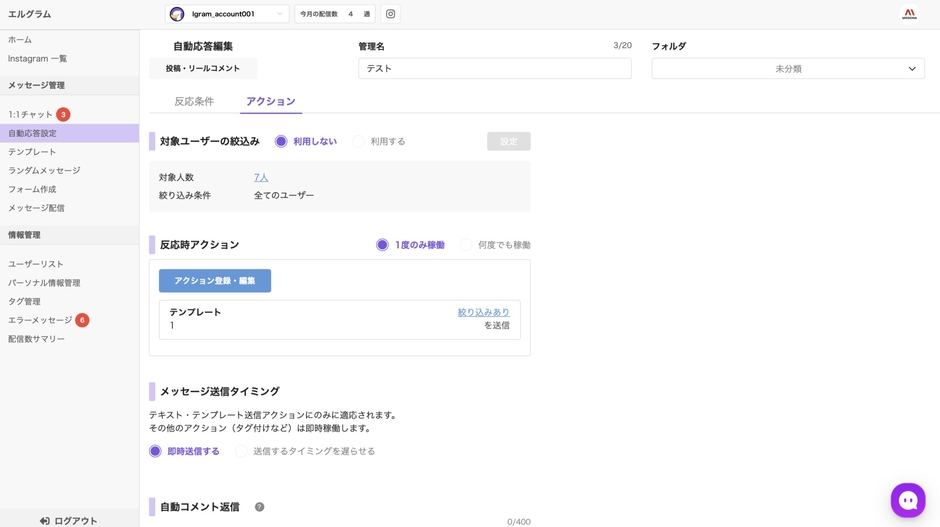
Task: Select 送信するタイミングを遅らせる option
Action: pyautogui.click(x=241, y=451)
